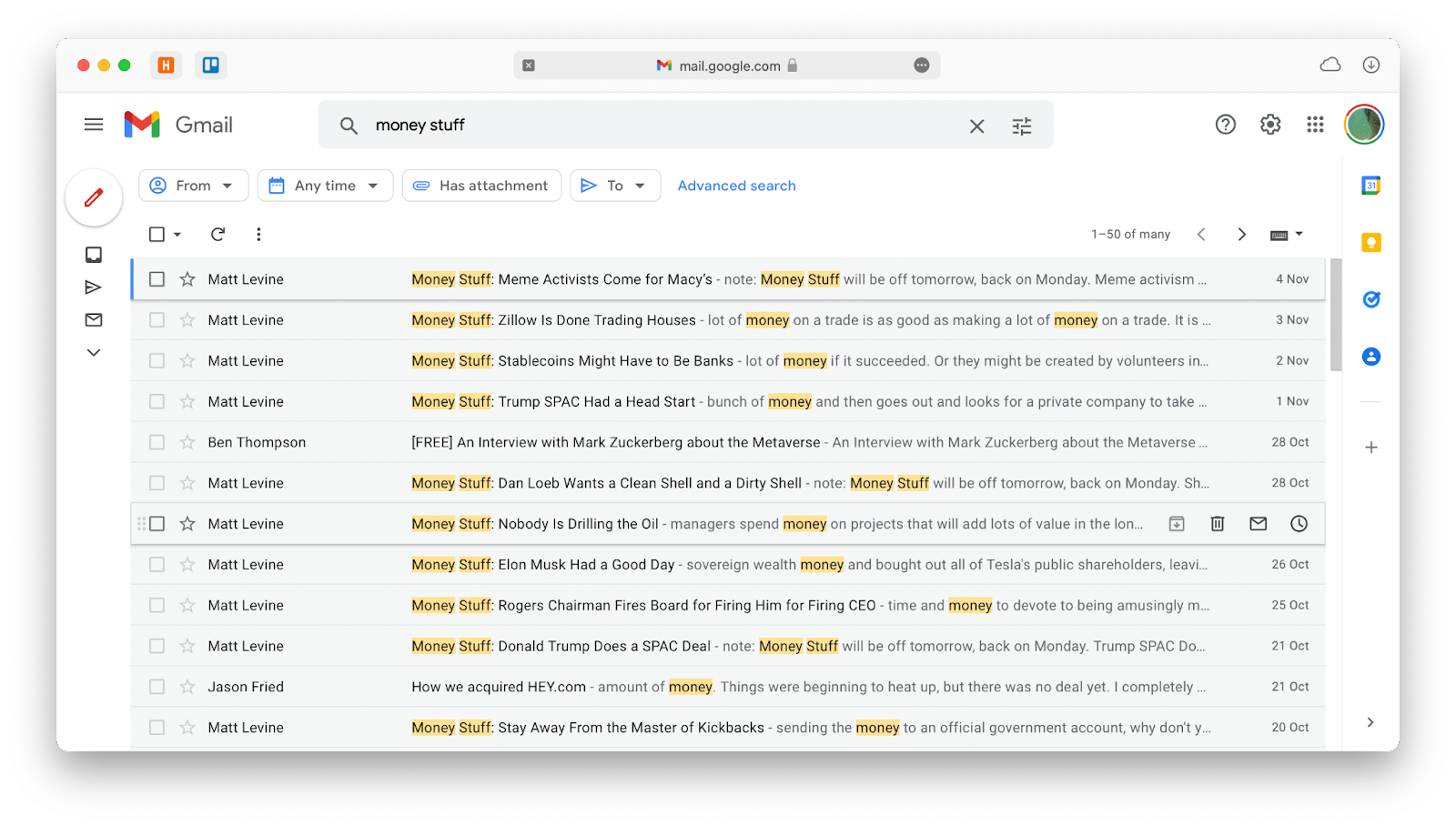Click the iCloud tabs icon in Safari
This screenshot has height=826, width=1456.
(x=1330, y=65)
